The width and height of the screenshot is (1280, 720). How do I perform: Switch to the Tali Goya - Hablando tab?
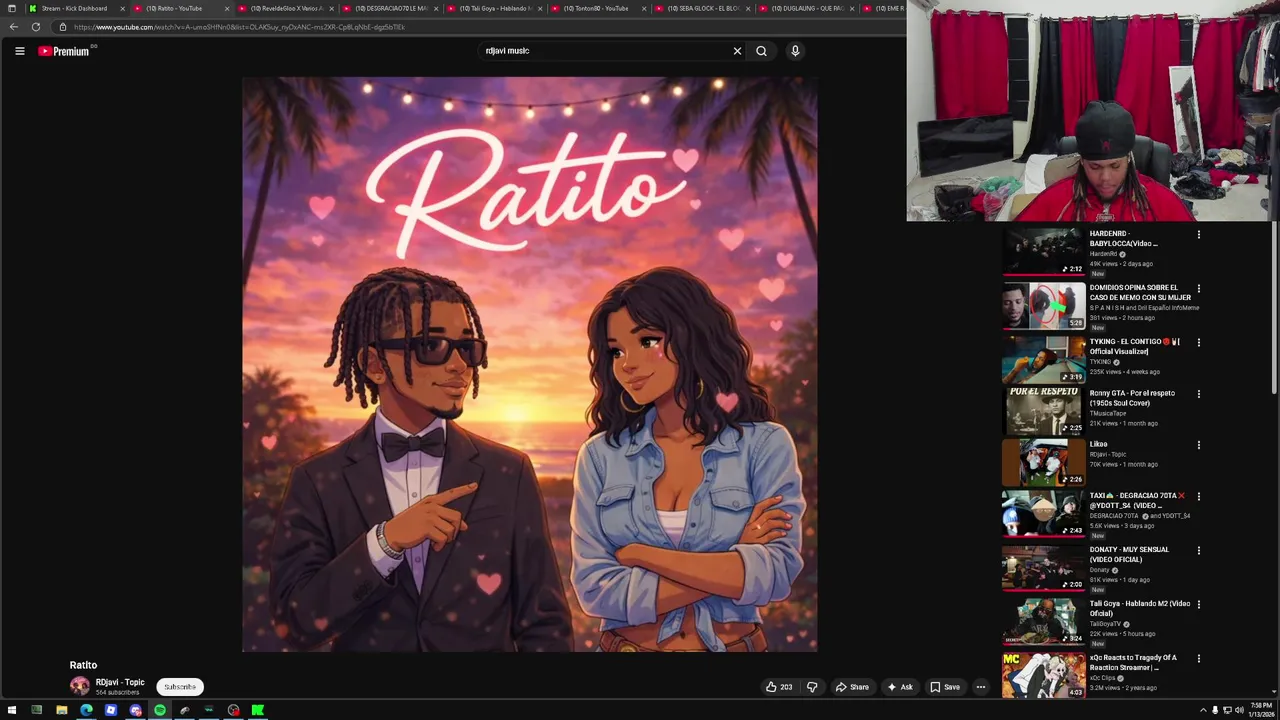[494, 8]
